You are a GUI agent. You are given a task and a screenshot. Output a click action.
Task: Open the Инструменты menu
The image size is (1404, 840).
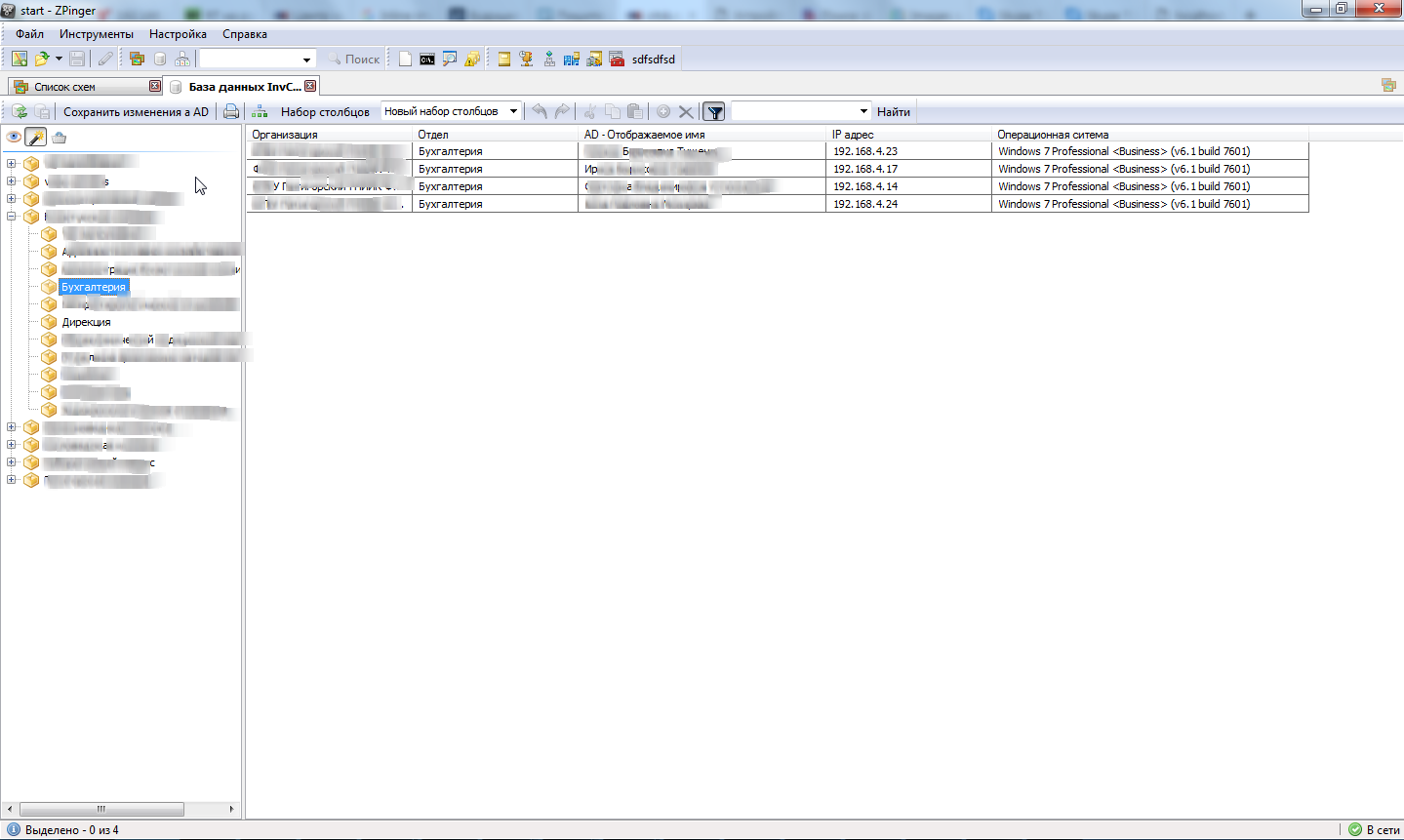click(x=96, y=34)
